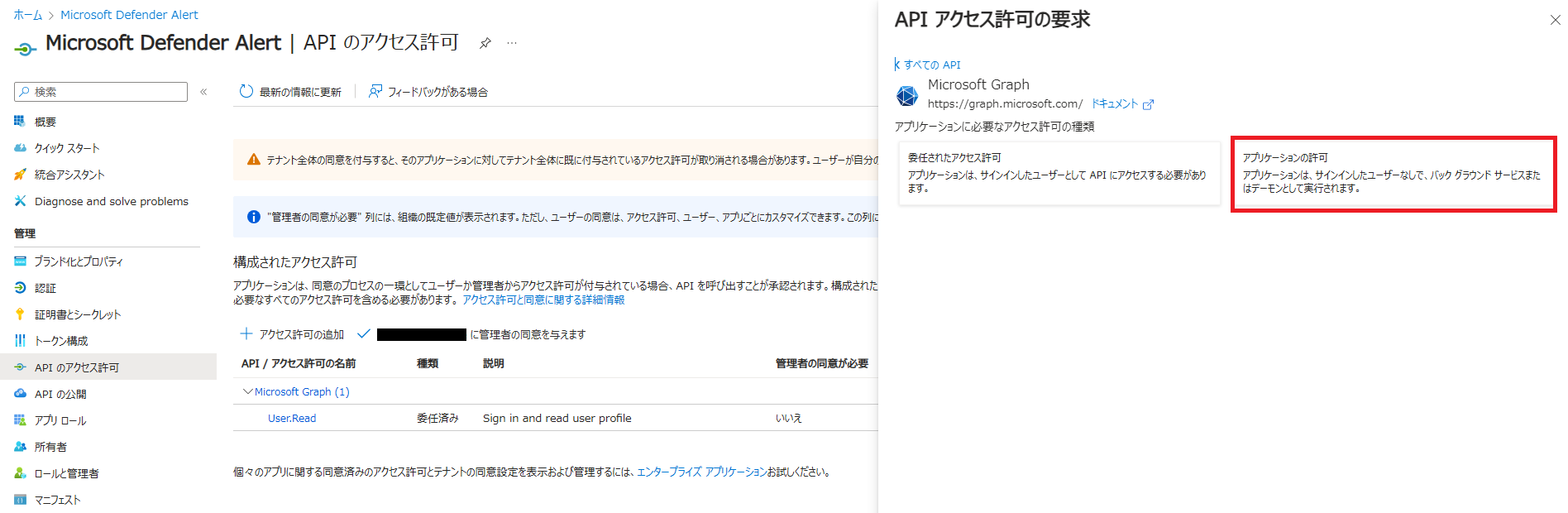
Task: Click the 種類 column header
Action: (428, 363)
